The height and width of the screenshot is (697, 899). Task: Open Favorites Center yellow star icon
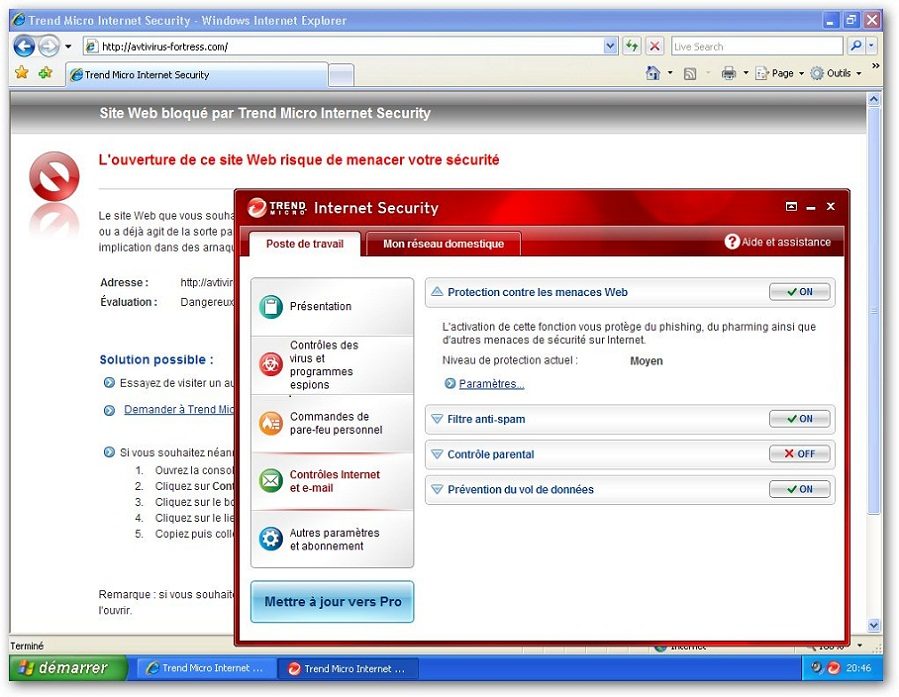tap(22, 73)
